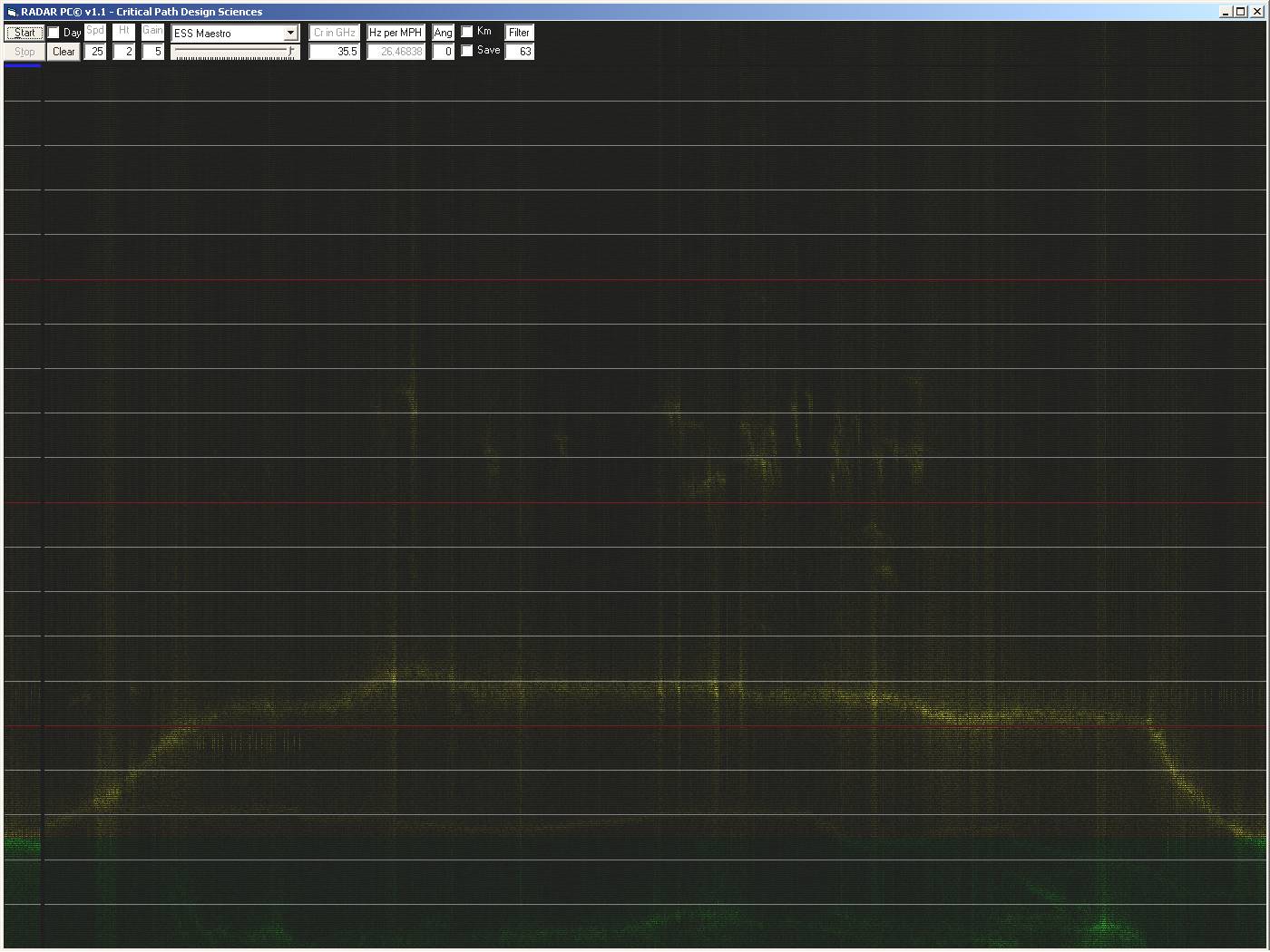The image size is (1270, 952).
Task: Edit the Spd value field showing 25
Action: (x=95, y=52)
